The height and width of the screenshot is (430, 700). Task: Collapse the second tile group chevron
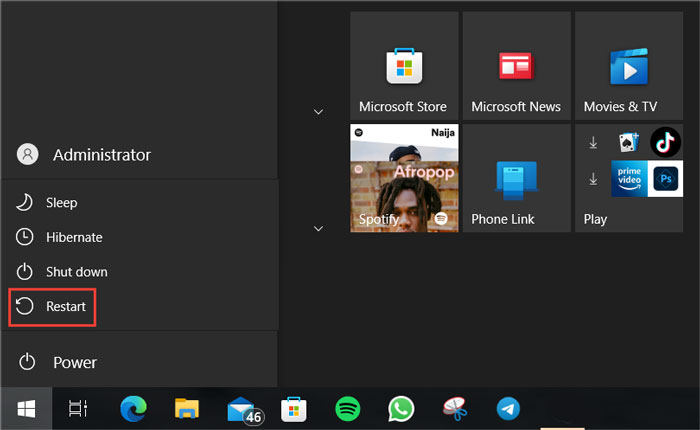click(x=318, y=229)
